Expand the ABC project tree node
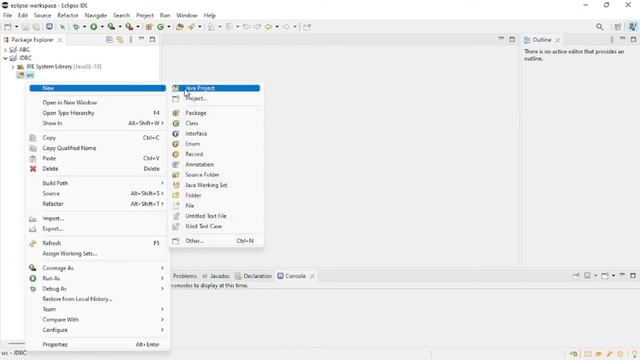Viewport: 640px width, 360px height. (5, 50)
